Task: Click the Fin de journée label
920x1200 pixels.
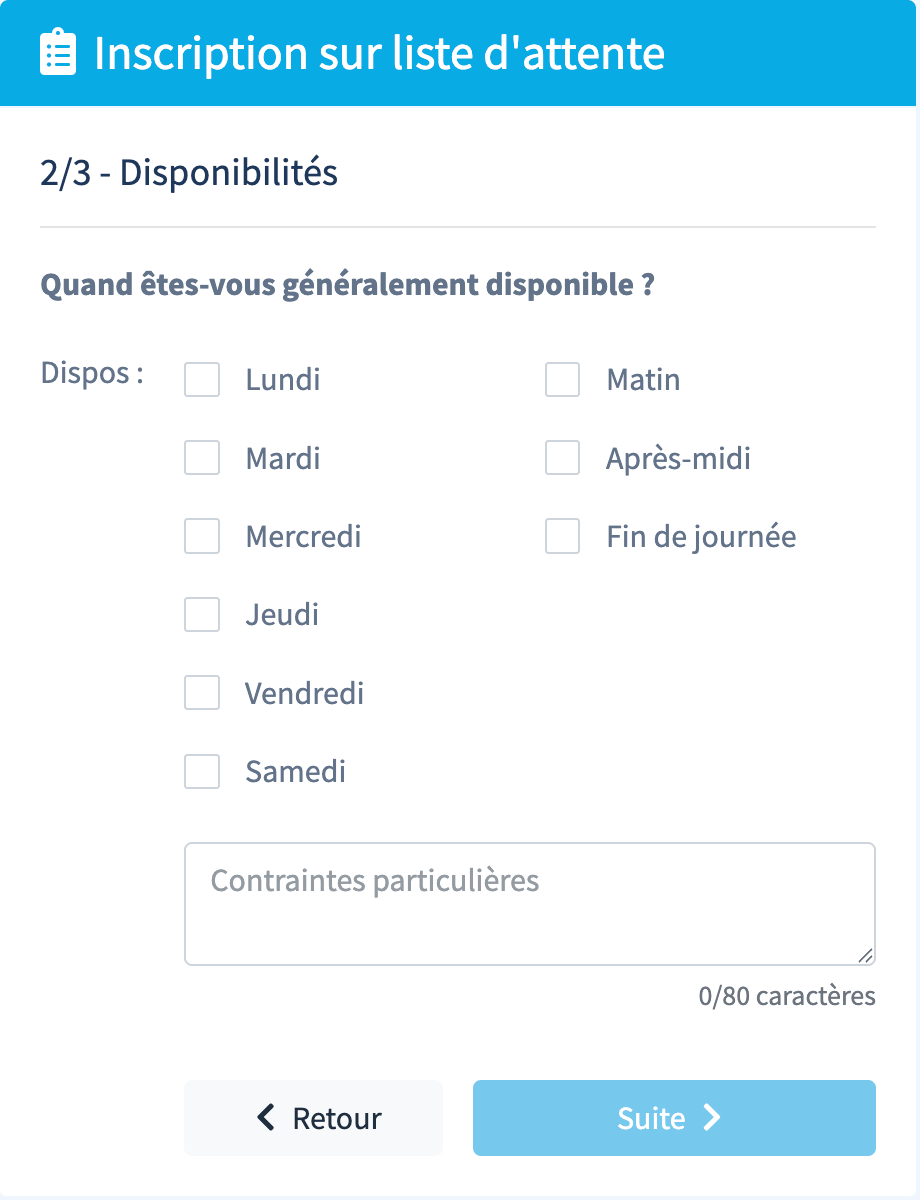Action: [701, 536]
